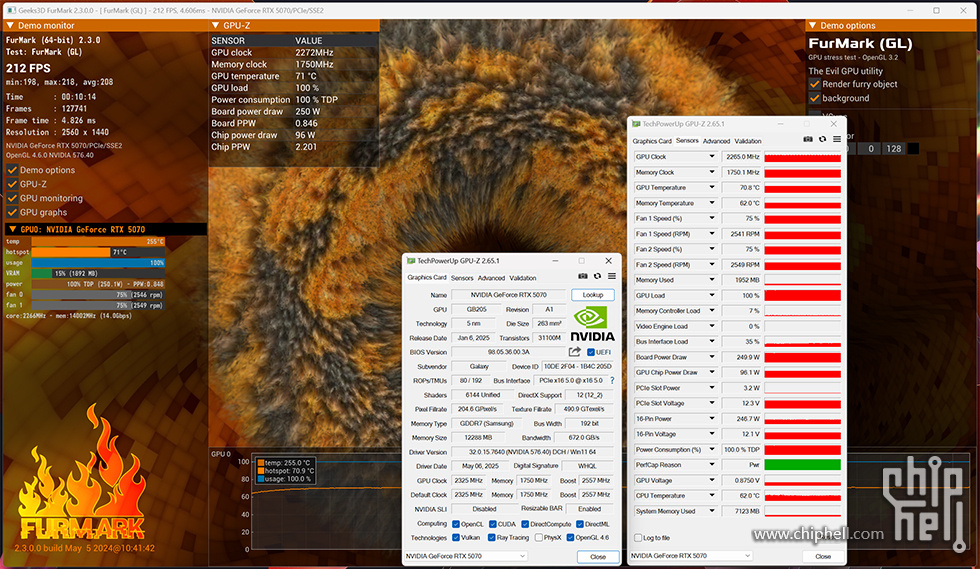Click the NVIDIA logo in GPU-Z

[x=592, y=323]
